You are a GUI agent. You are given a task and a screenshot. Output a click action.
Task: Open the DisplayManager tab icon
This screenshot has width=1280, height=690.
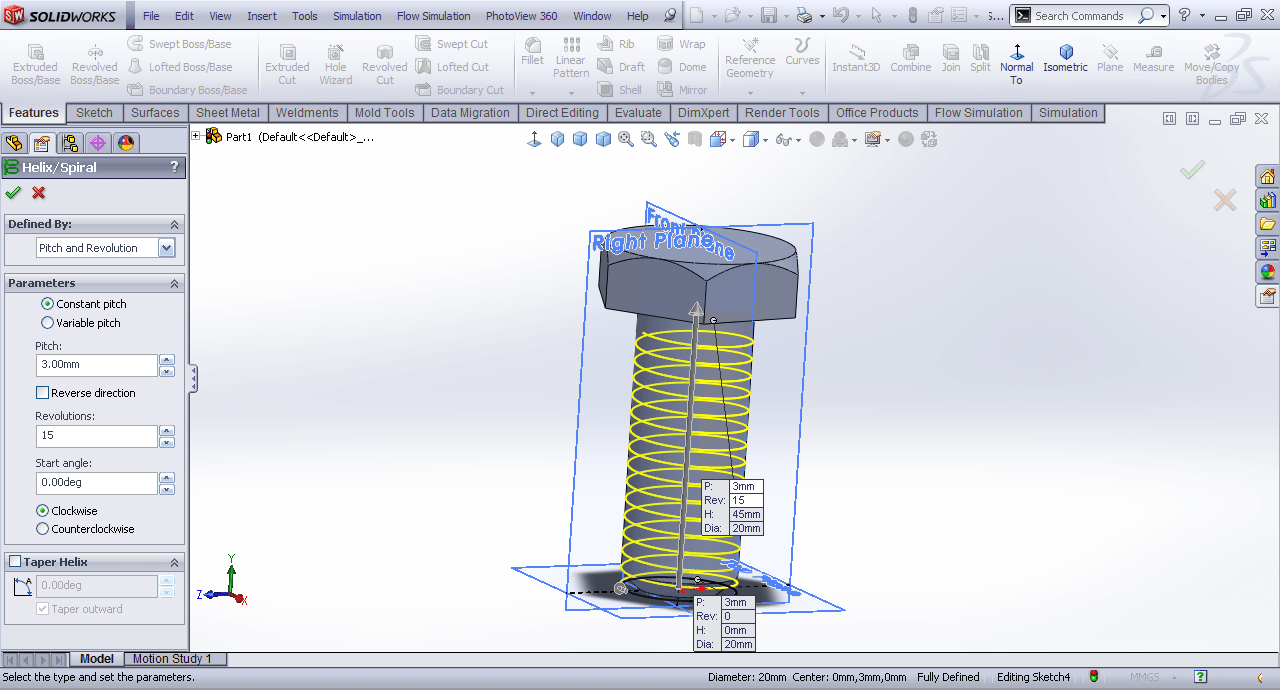point(125,143)
